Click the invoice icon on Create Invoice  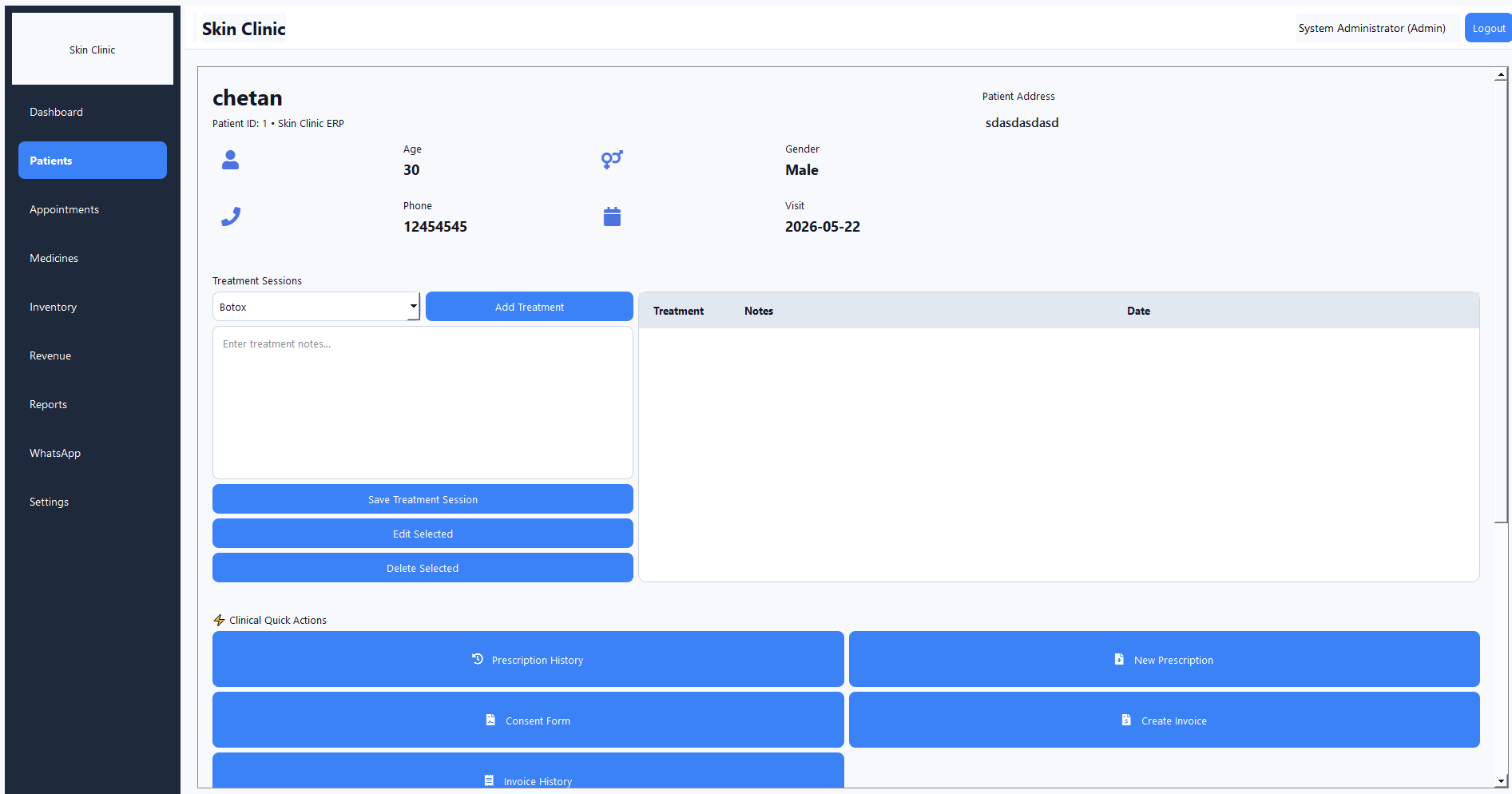tap(1126, 720)
